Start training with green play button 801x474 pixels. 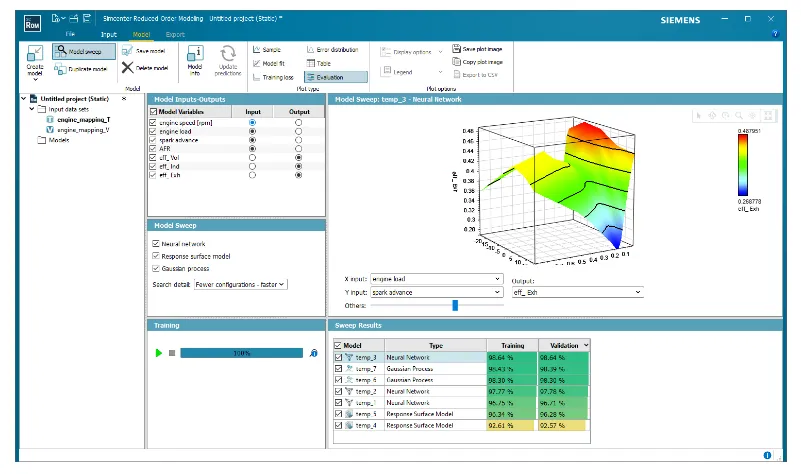tap(159, 353)
